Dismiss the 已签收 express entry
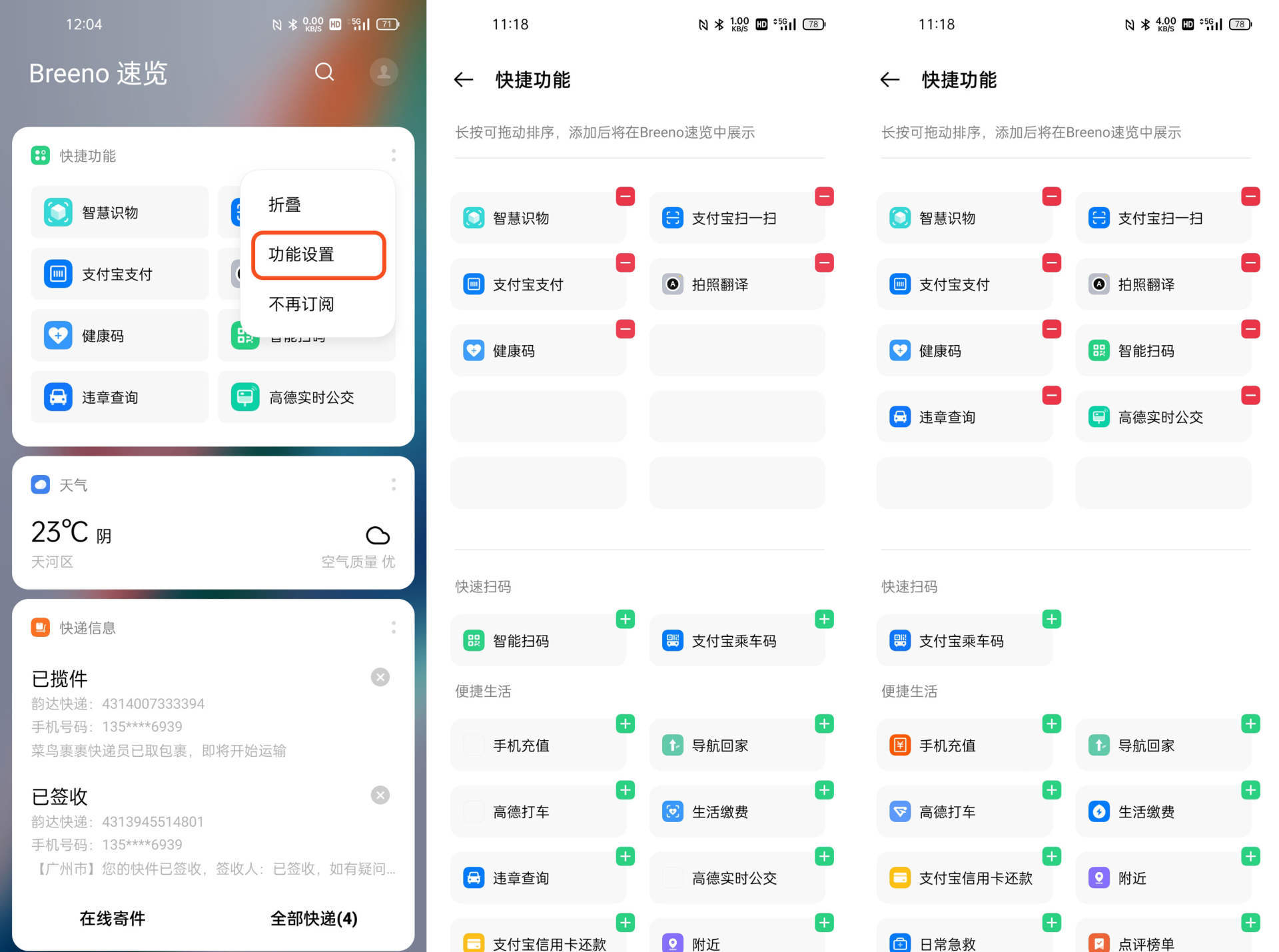The height and width of the screenshot is (952, 1279). click(380, 795)
